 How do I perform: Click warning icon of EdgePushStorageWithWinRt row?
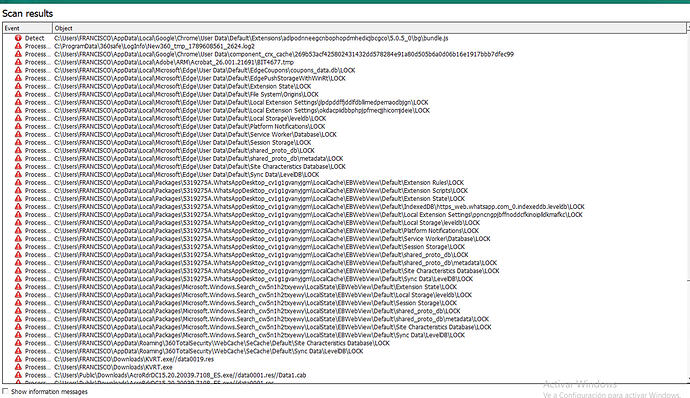(18, 78)
